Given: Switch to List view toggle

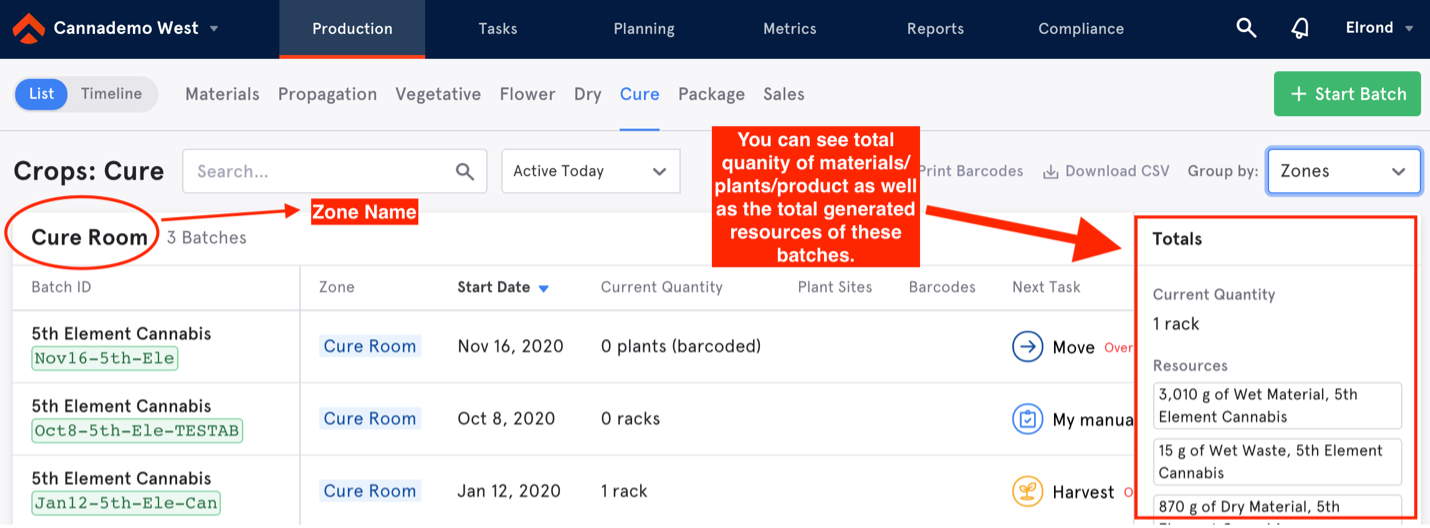Looking at the screenshot, I should [41, 94].
